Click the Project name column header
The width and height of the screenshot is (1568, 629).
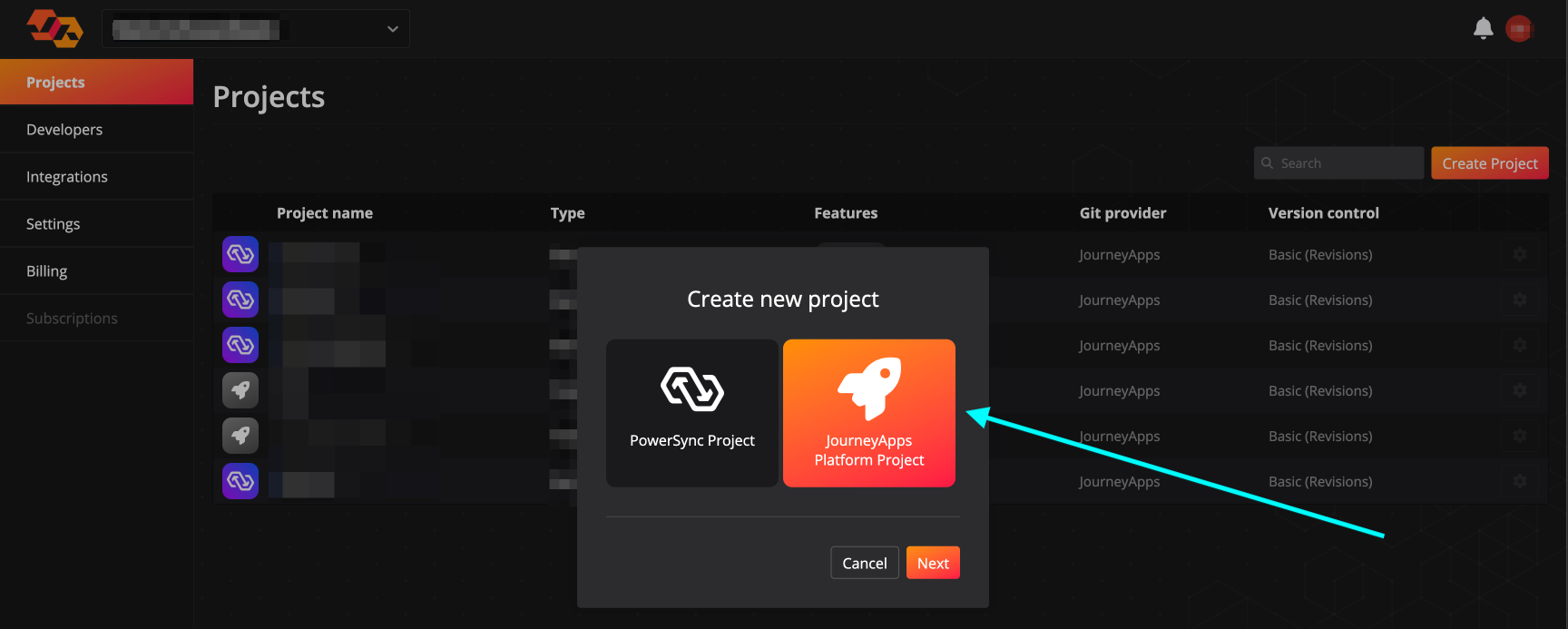tap(325, 213)
